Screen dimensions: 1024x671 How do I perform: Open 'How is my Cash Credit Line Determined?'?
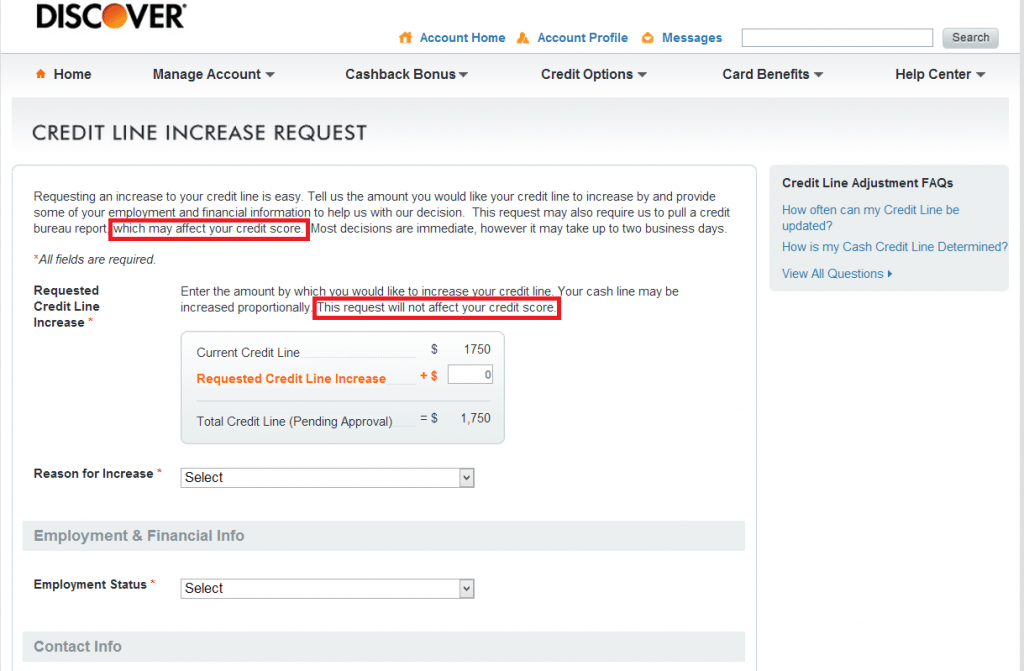click(x=894, y=247)
